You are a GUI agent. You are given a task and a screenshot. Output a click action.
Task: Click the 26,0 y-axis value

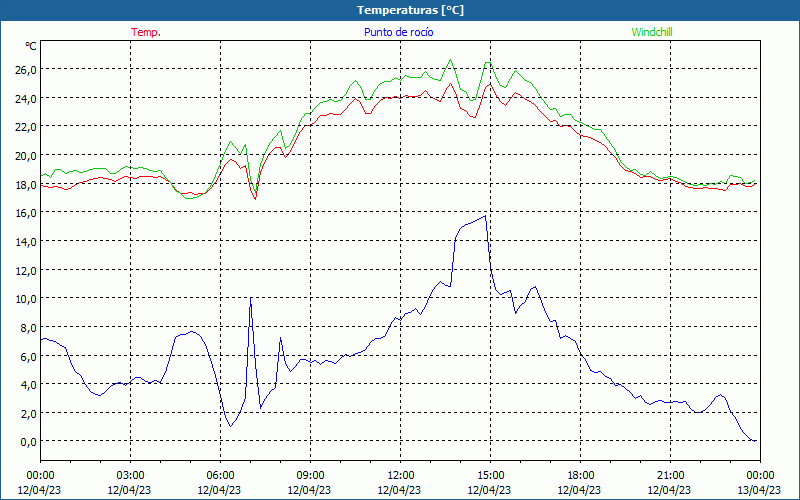tap(26, 70)
